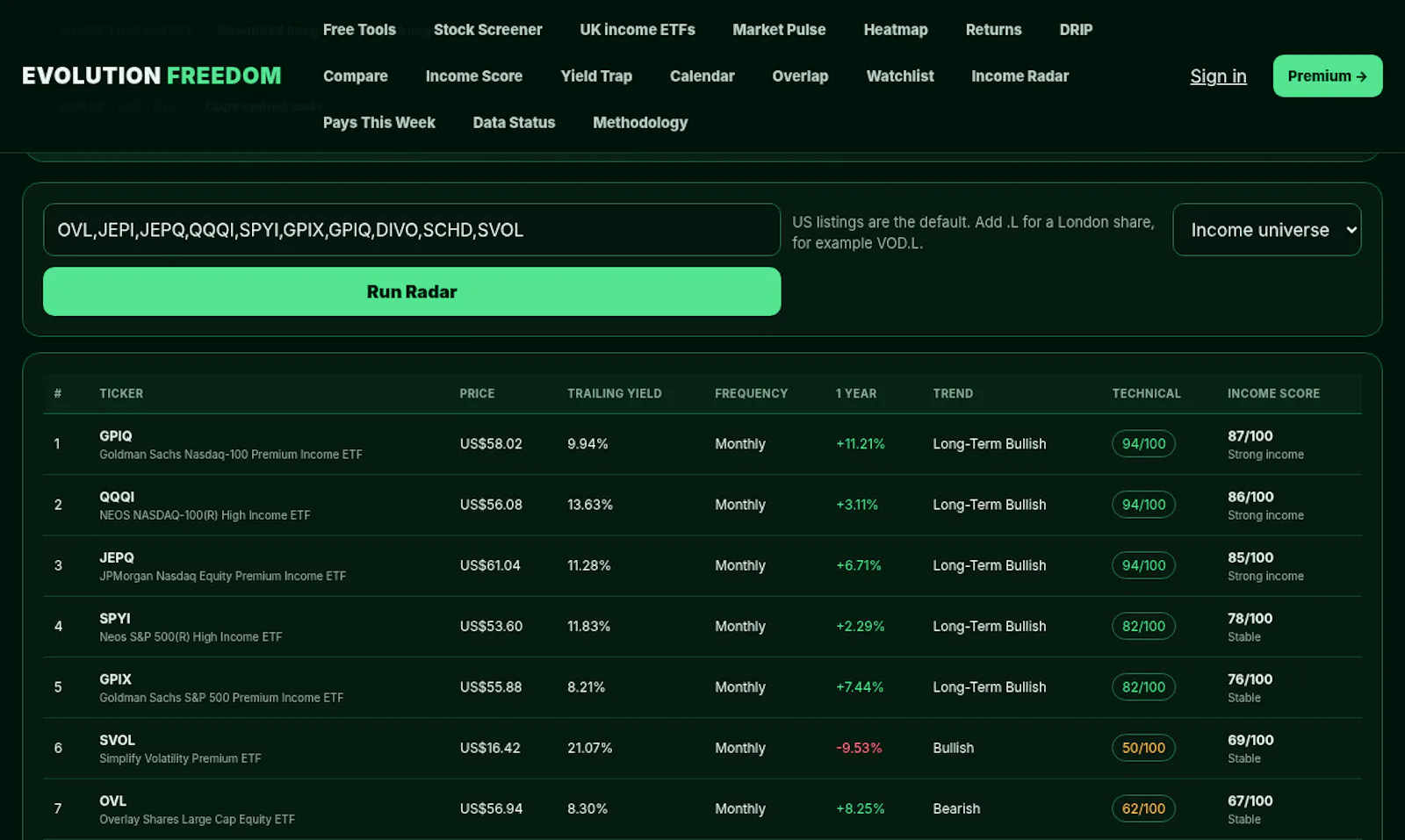Open Pays This Week page
Viewport: 1405px width, 840px height.
[378, 123]
